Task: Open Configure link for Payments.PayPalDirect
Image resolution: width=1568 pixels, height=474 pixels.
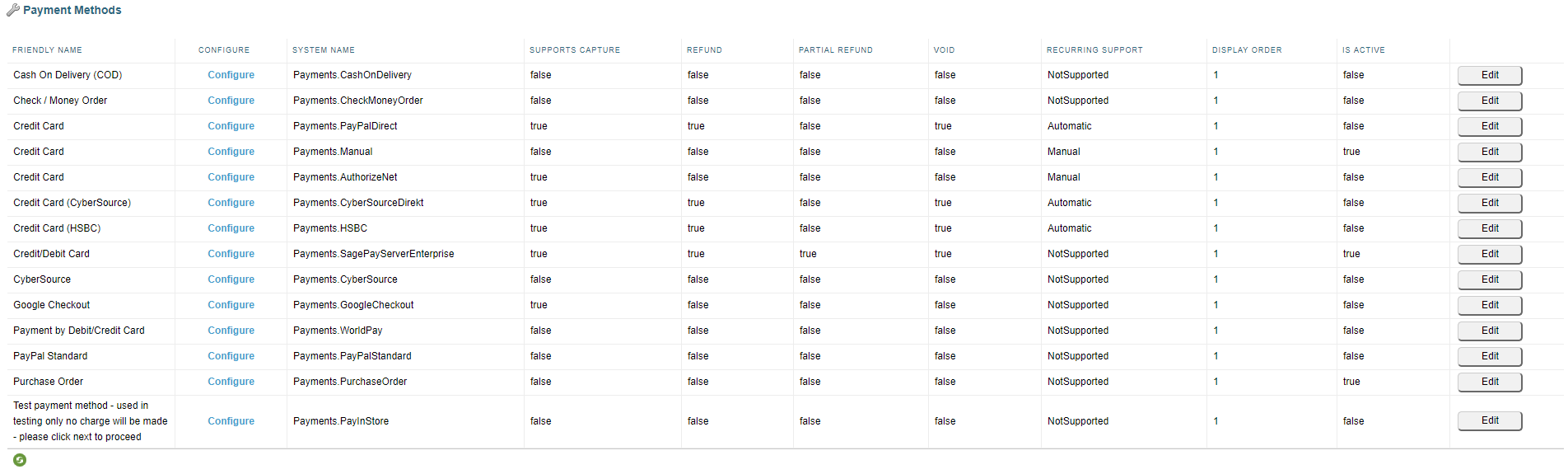Action: click(x=231, y=126)
